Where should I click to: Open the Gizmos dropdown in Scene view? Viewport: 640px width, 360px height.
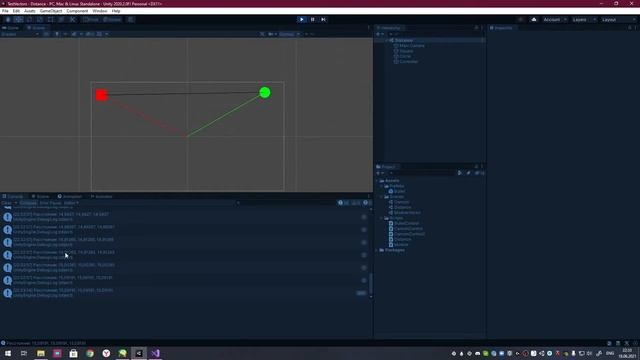[x=289, y=34]
